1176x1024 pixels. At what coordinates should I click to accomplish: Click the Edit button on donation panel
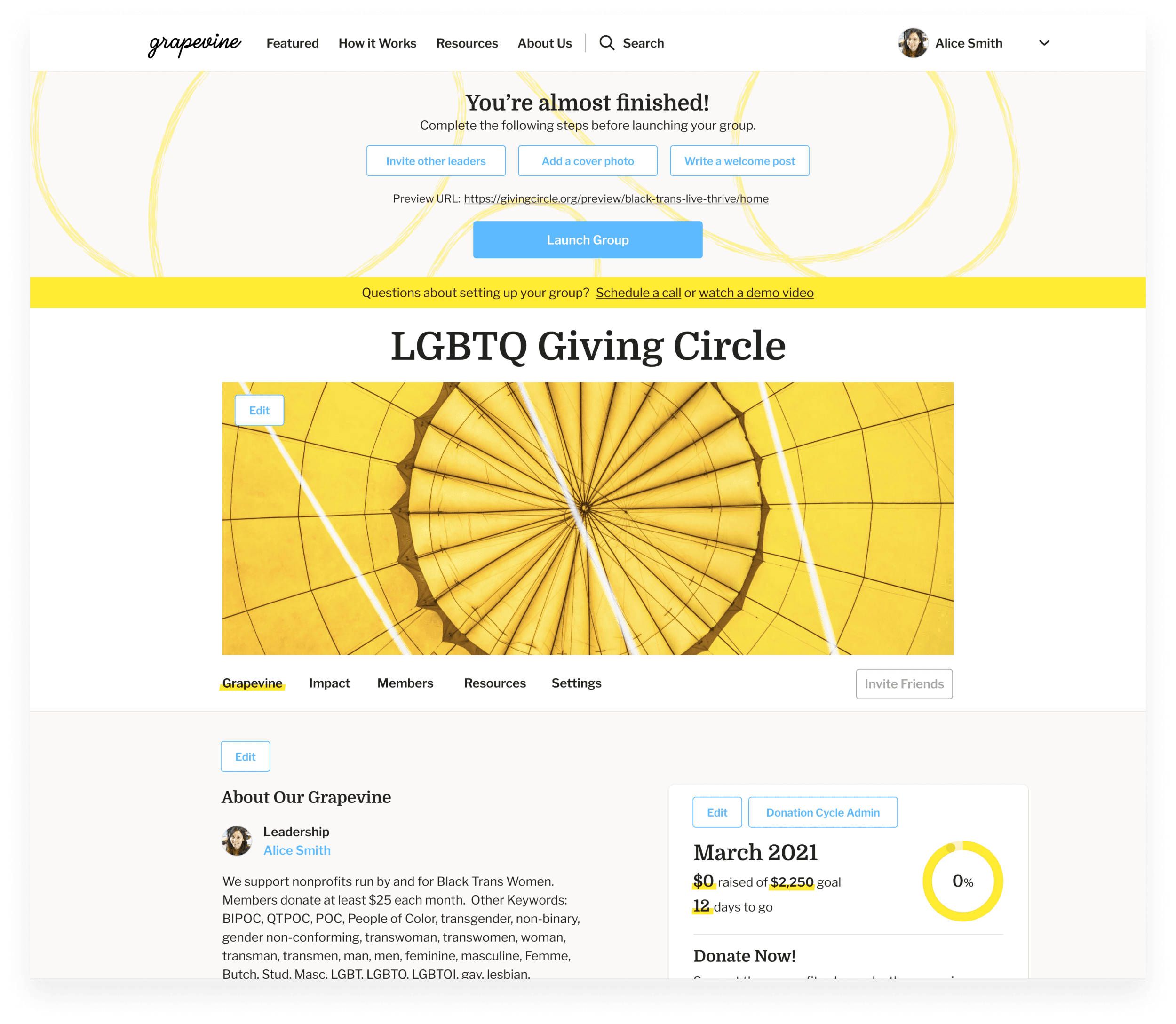click(717, 812)
